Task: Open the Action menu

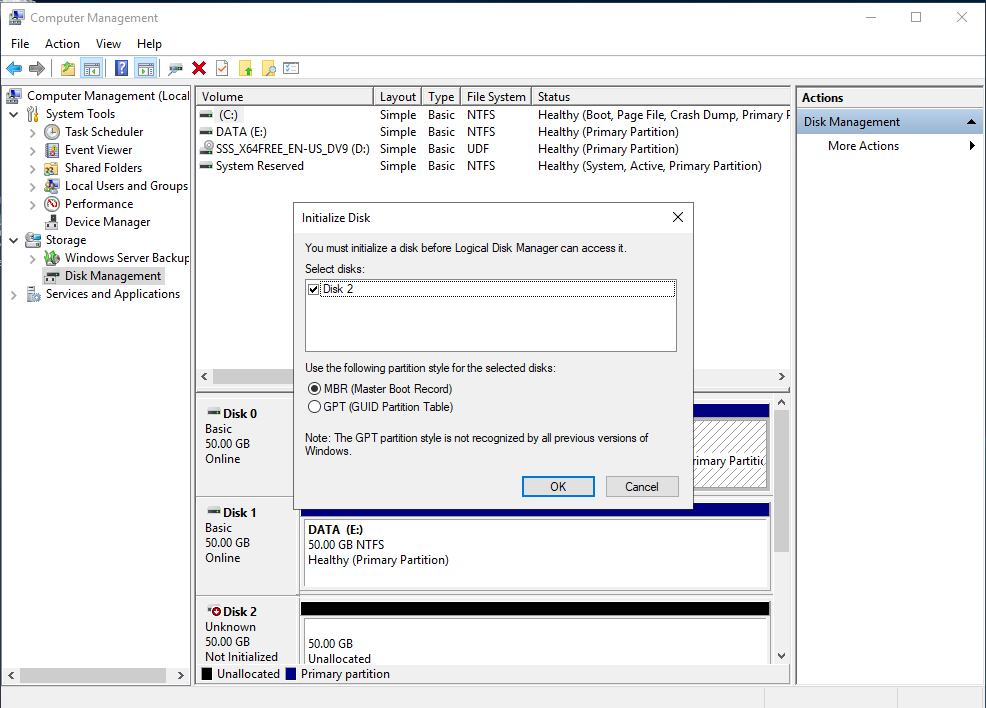Action: 62,44
